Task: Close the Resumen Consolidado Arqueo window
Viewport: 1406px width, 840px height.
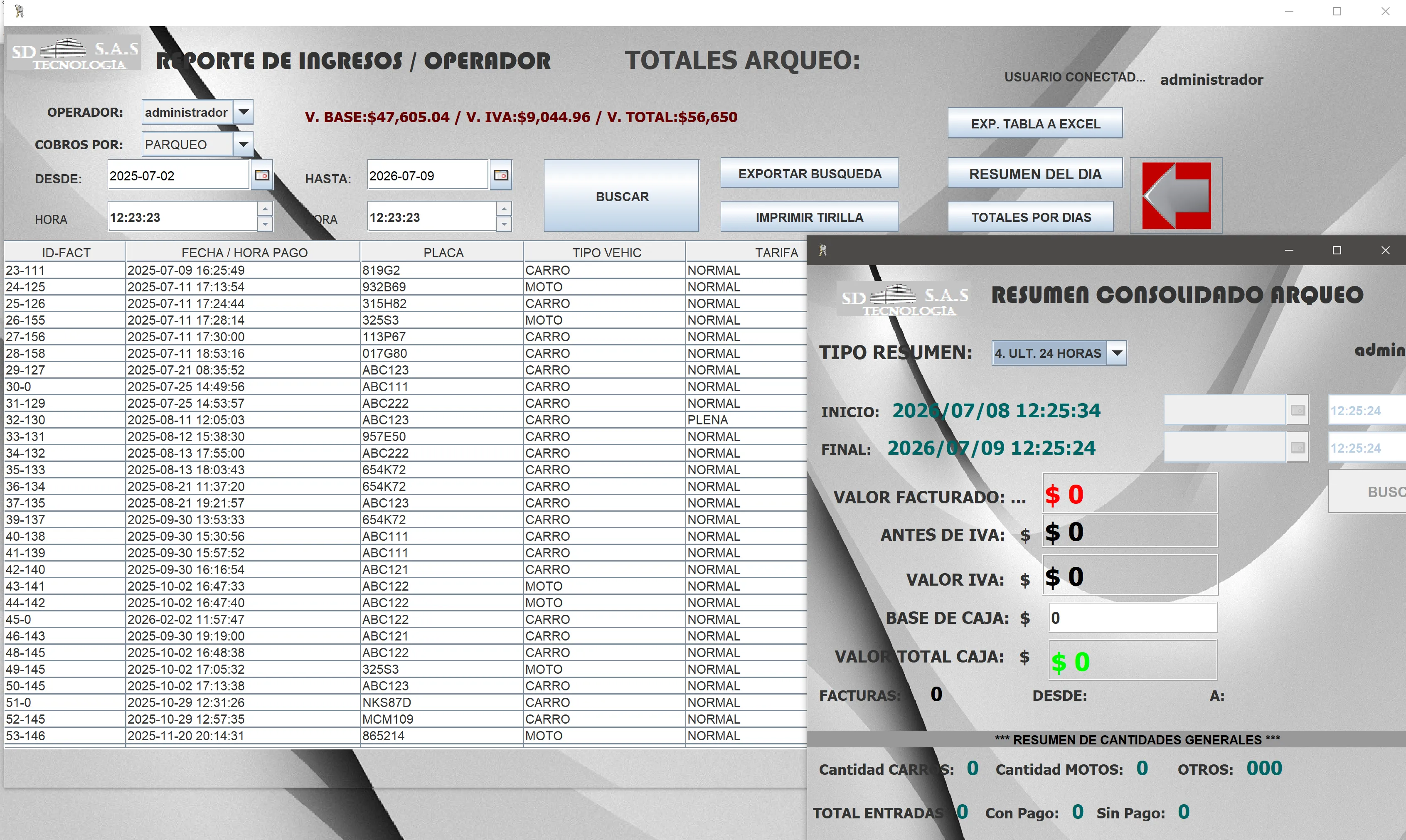Action: tap(1385, 250)
